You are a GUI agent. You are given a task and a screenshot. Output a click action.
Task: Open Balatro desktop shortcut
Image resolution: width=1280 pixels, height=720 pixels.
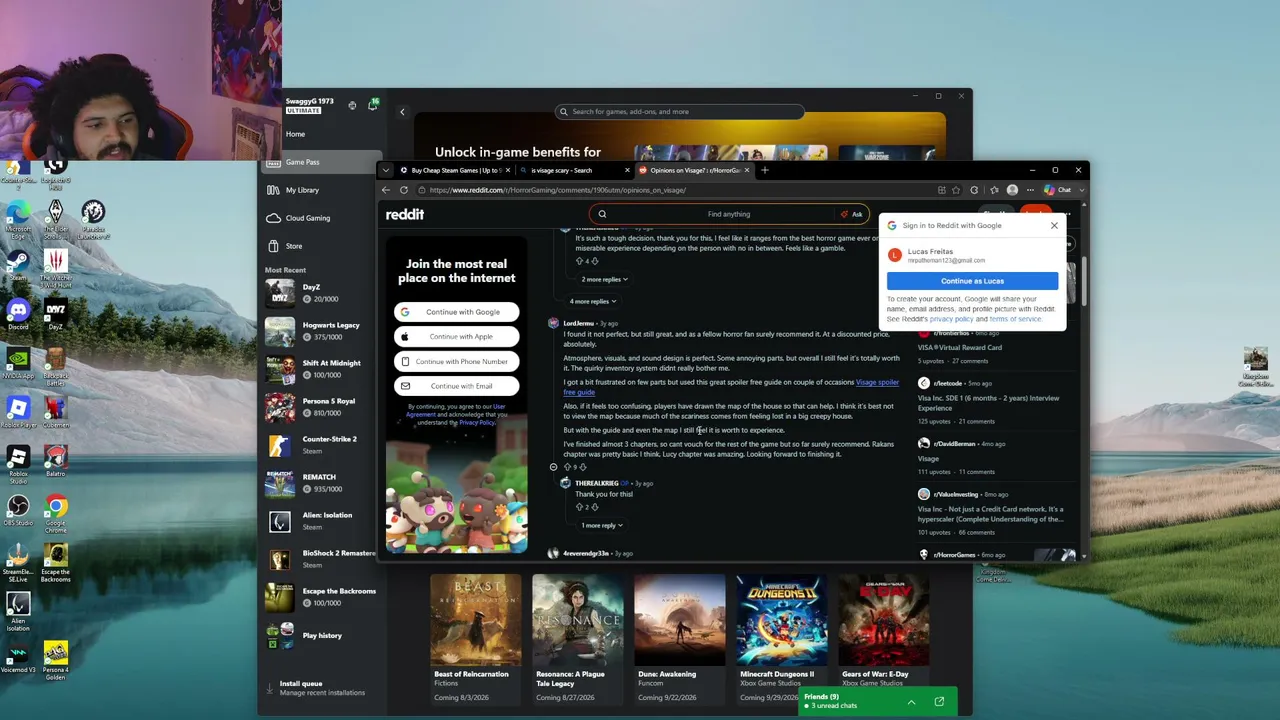[55, 461]
